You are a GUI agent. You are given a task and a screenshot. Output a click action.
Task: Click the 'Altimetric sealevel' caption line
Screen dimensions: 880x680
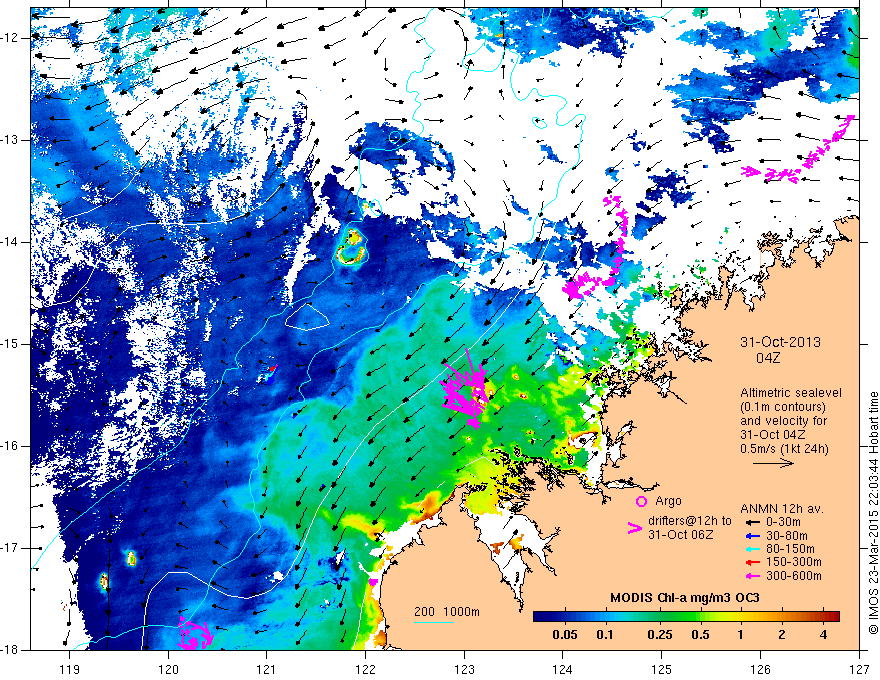coord(790,393)
